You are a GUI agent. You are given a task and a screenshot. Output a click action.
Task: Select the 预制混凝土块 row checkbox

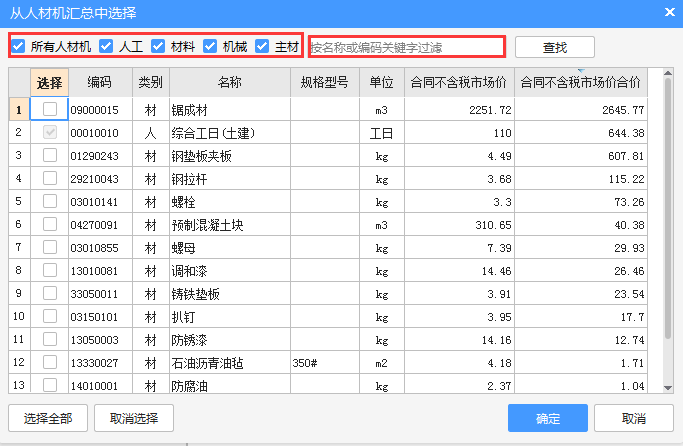[x=50, y=224]
